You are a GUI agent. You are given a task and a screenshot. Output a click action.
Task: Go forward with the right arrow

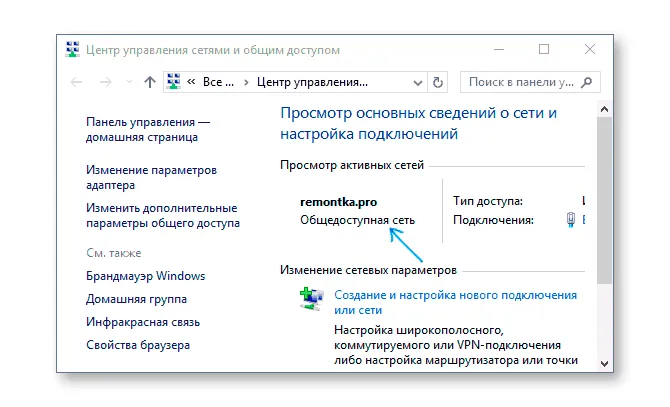coord(106,82)
